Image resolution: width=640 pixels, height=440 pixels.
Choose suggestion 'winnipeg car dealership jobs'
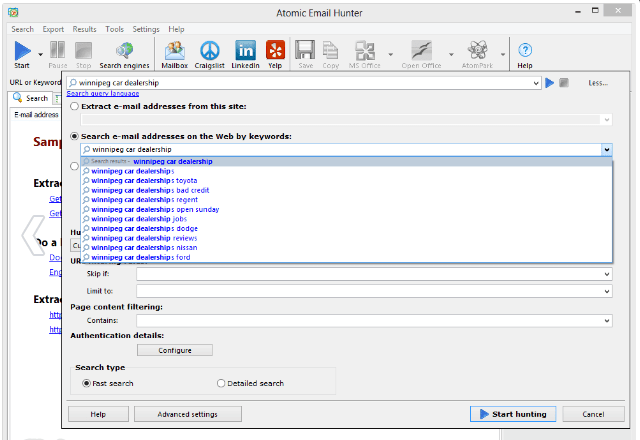(347, 219)
